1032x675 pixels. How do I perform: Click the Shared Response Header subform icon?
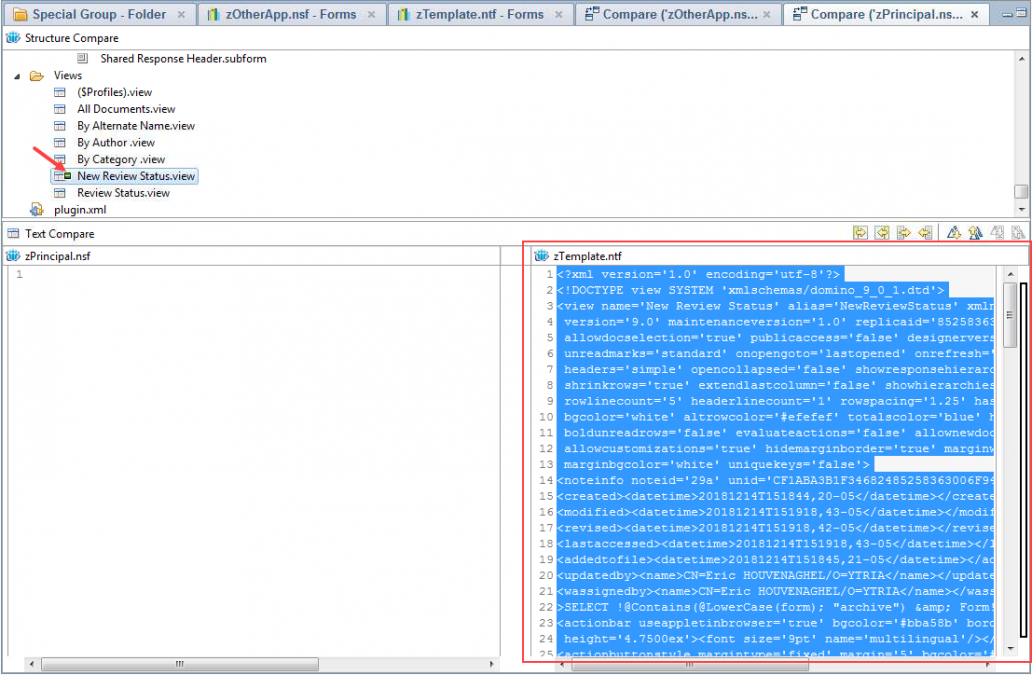point(83,59)
